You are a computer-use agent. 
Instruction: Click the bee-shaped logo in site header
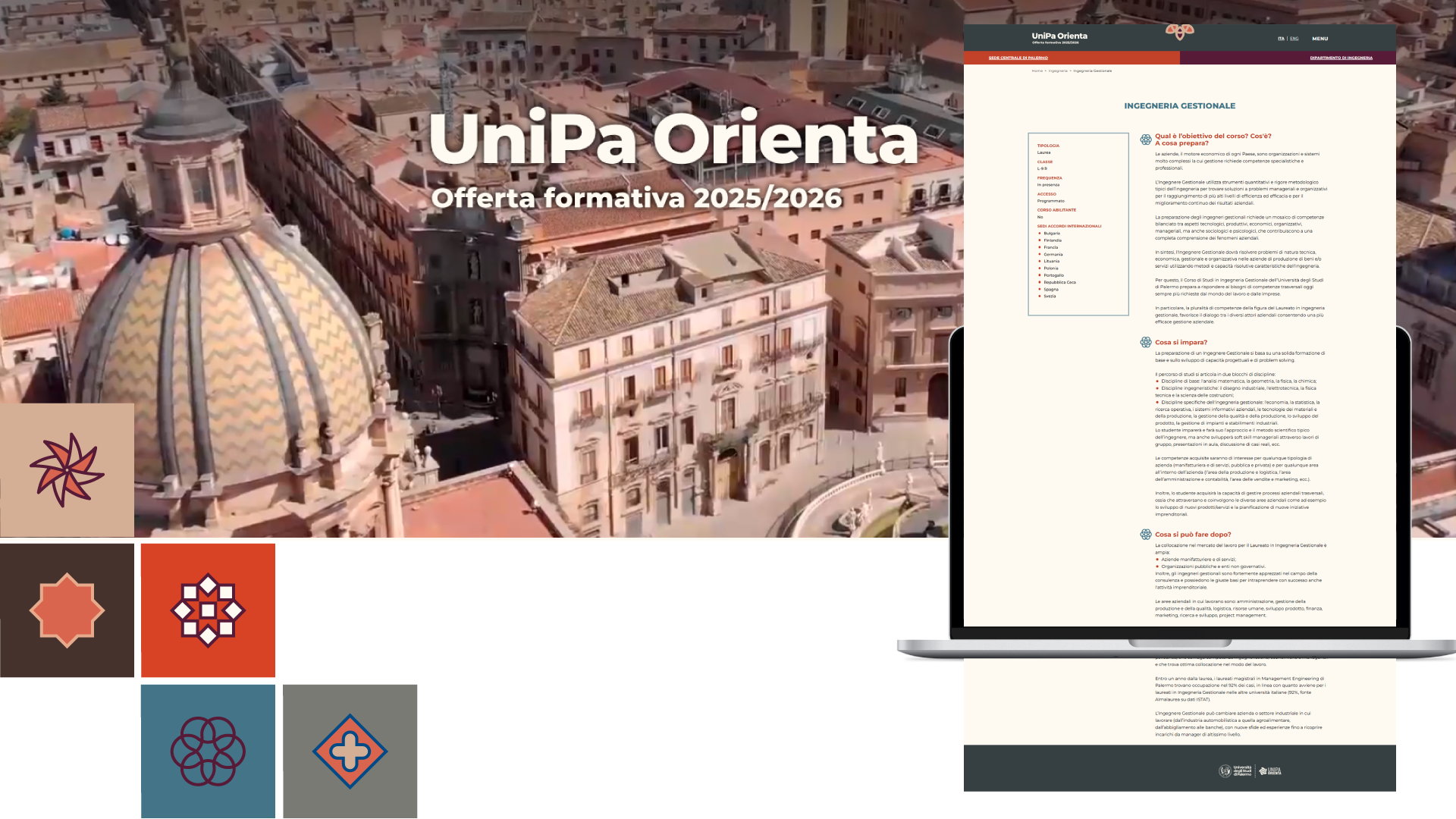click(x=1179, y=32)
